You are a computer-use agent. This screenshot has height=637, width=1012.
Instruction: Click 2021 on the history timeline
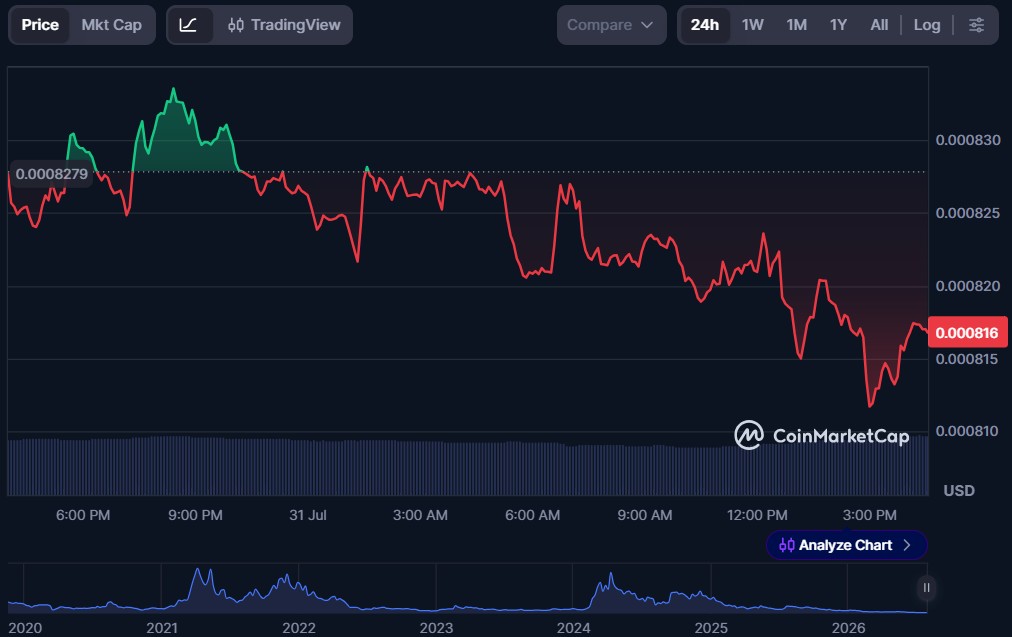pyautogui.click(x=162, y=628)
